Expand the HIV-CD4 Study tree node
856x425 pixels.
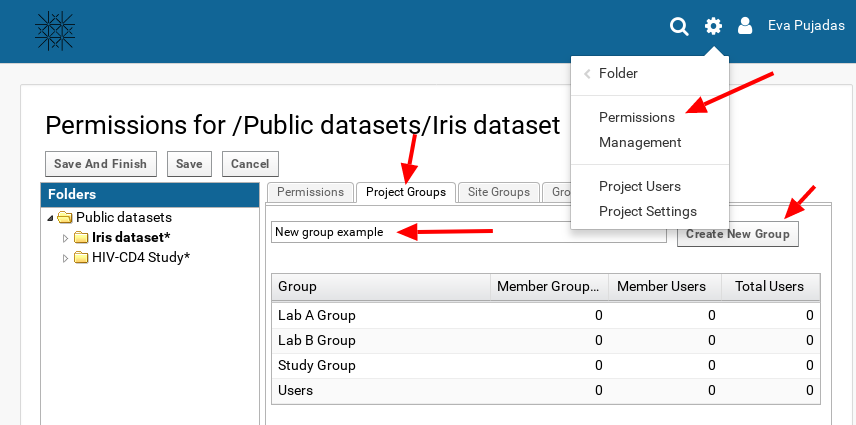coord(66,258)
